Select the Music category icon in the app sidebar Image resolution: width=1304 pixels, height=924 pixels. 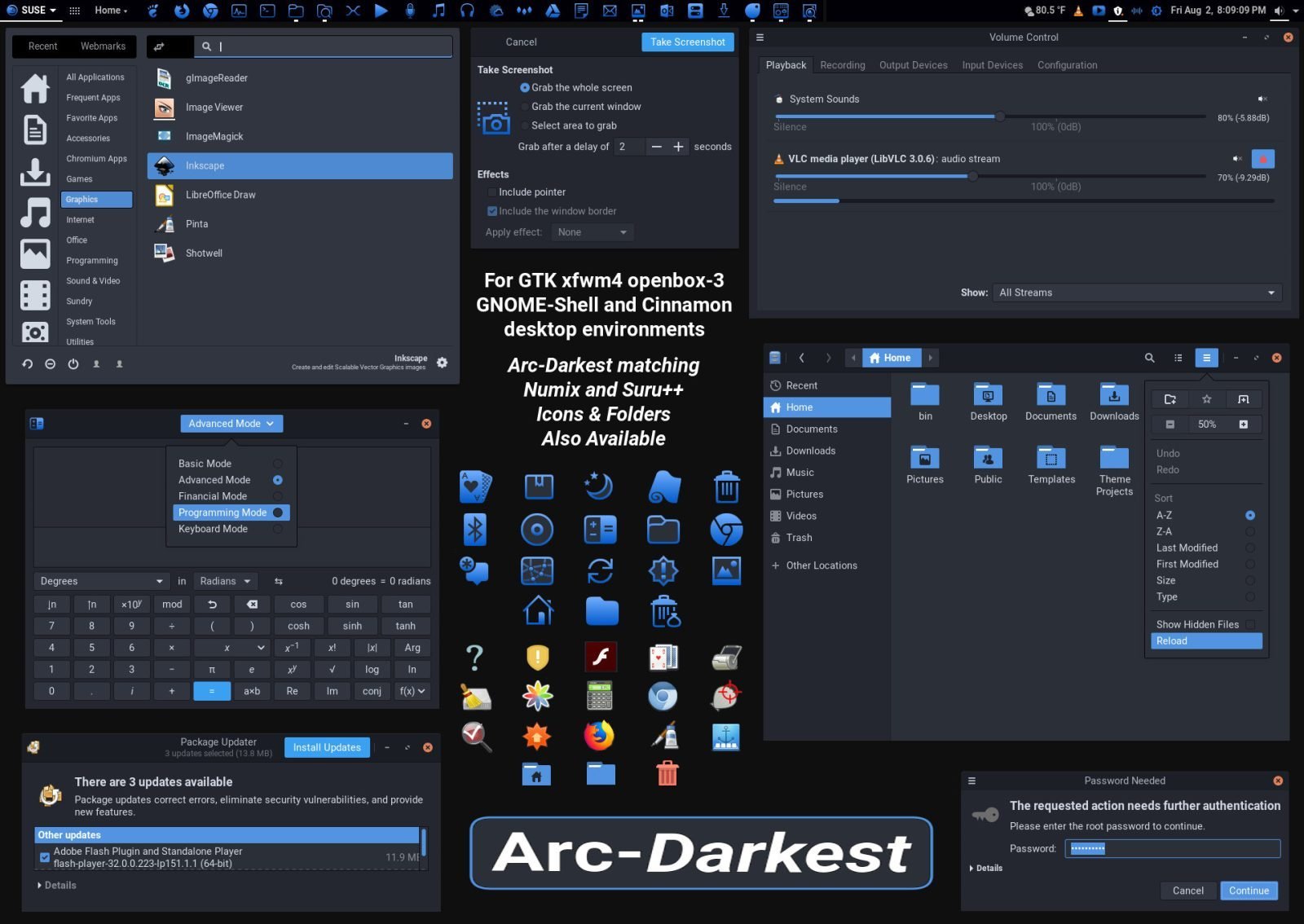tap(35, 213)
